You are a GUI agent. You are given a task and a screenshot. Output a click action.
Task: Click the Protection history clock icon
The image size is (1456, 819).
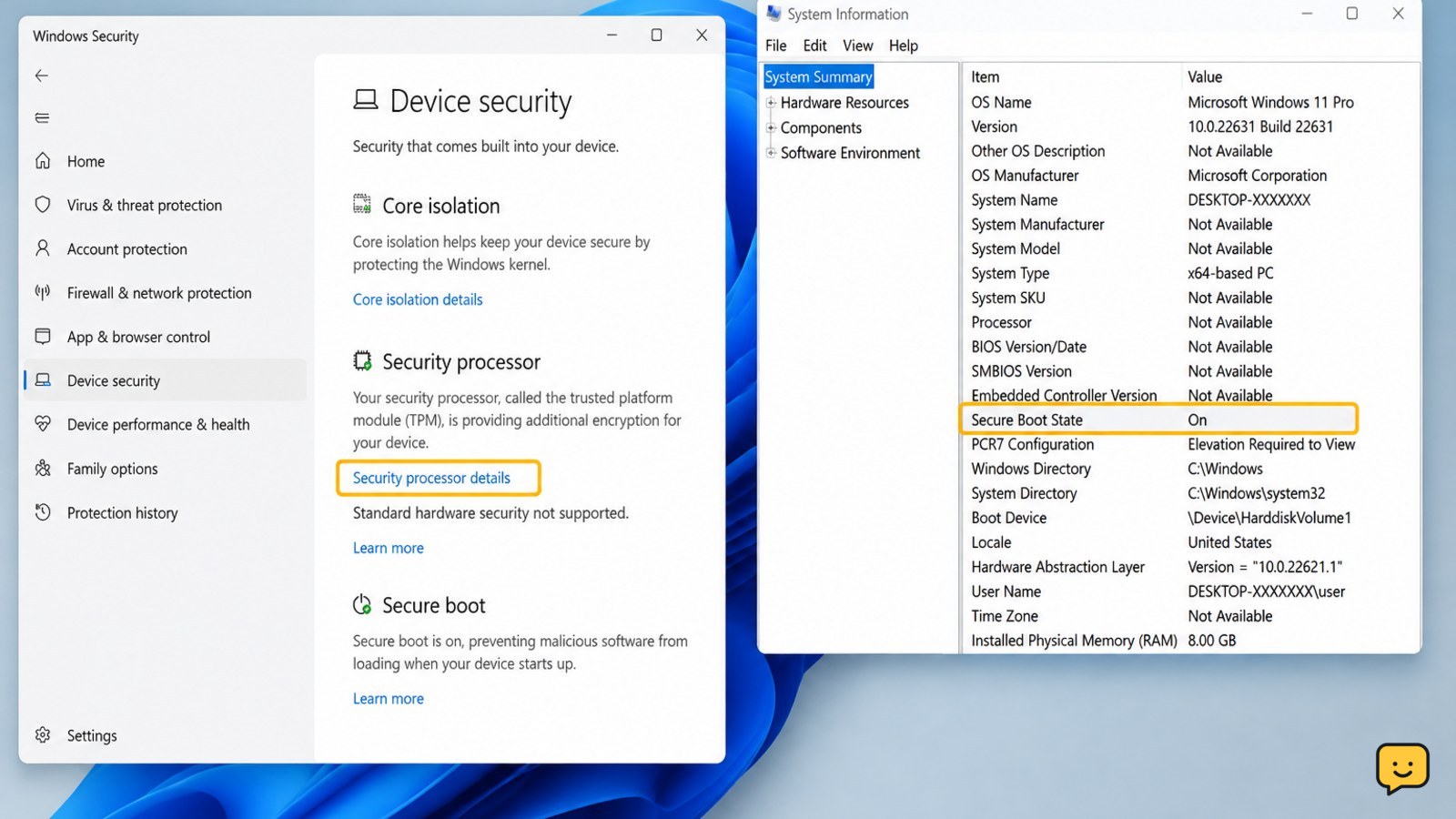pos(43,512)
